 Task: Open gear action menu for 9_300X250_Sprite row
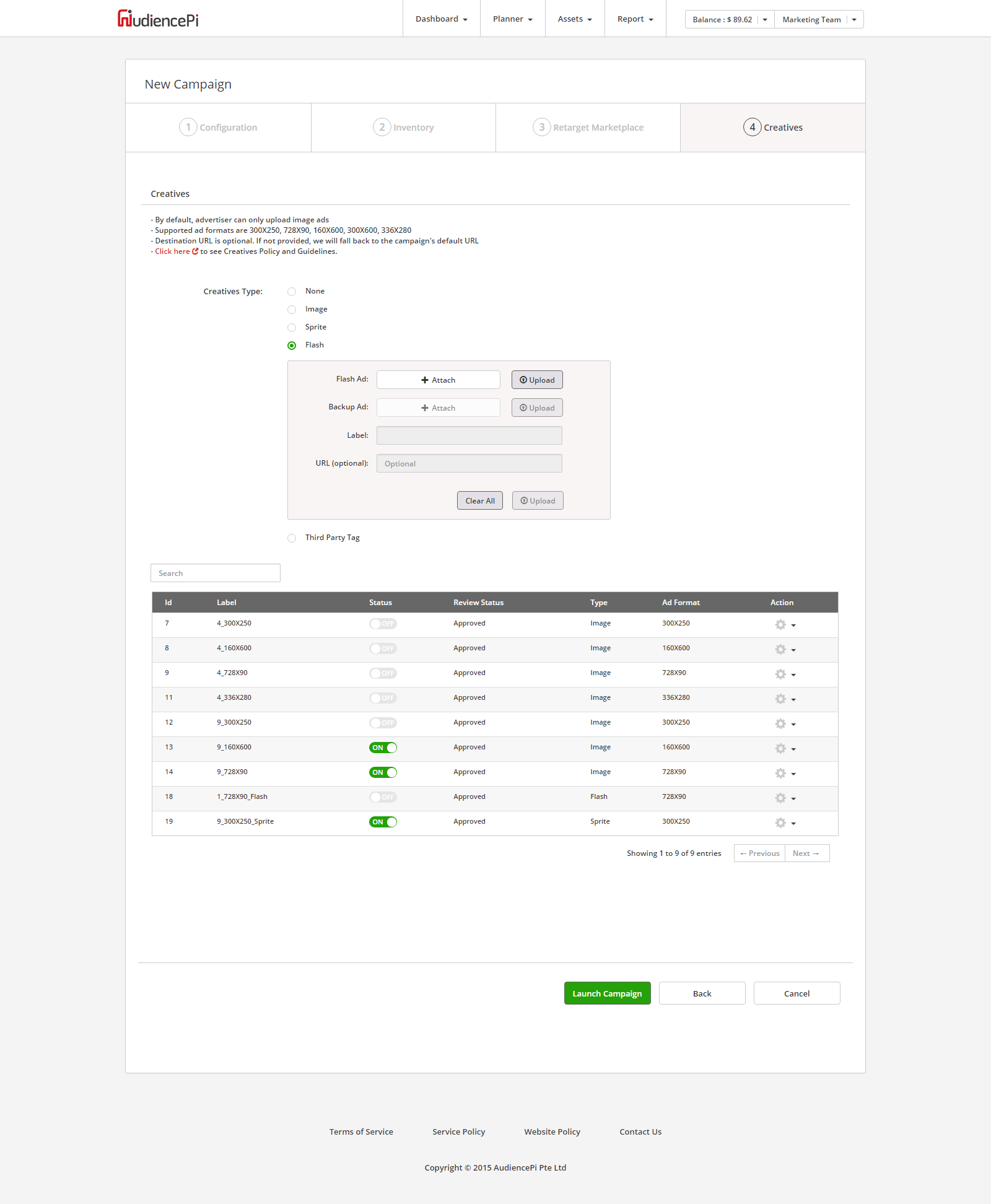[784, 823]
